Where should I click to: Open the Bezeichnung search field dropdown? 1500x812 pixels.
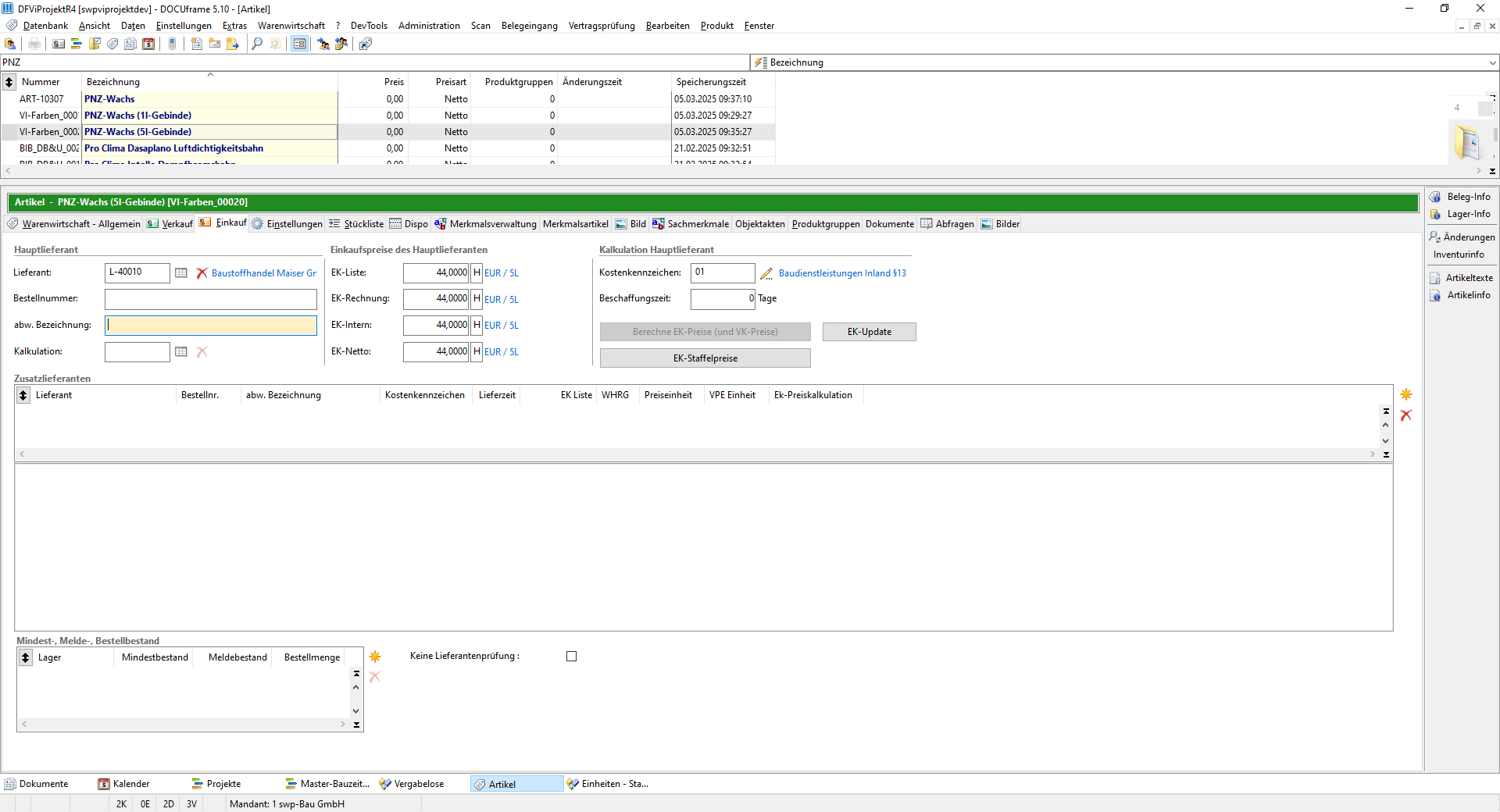pos(1492,62)
